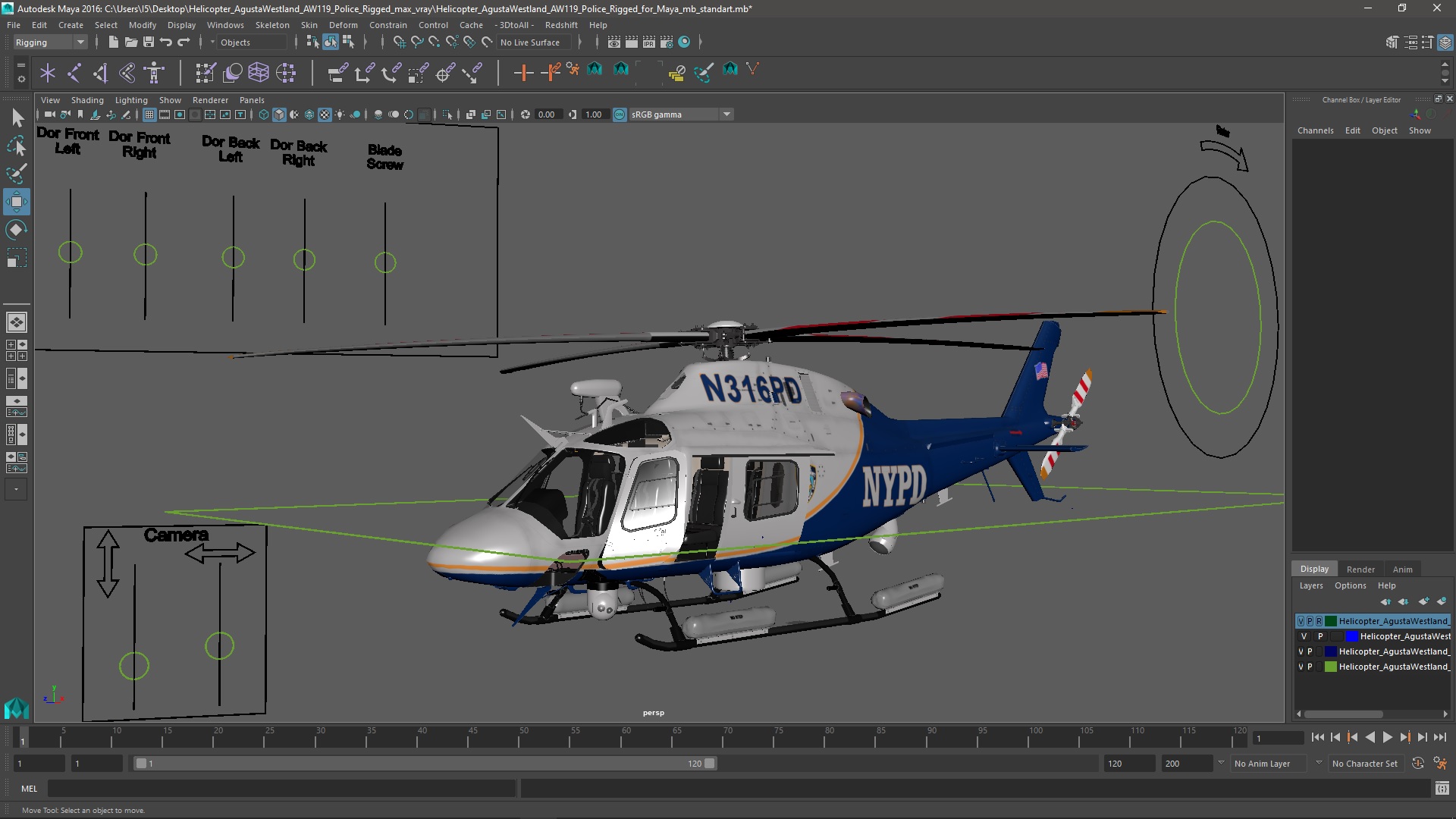Screen dimensions: 1456x819
Task: Click the Channels menu in Channel Box
Action: 1315,130
